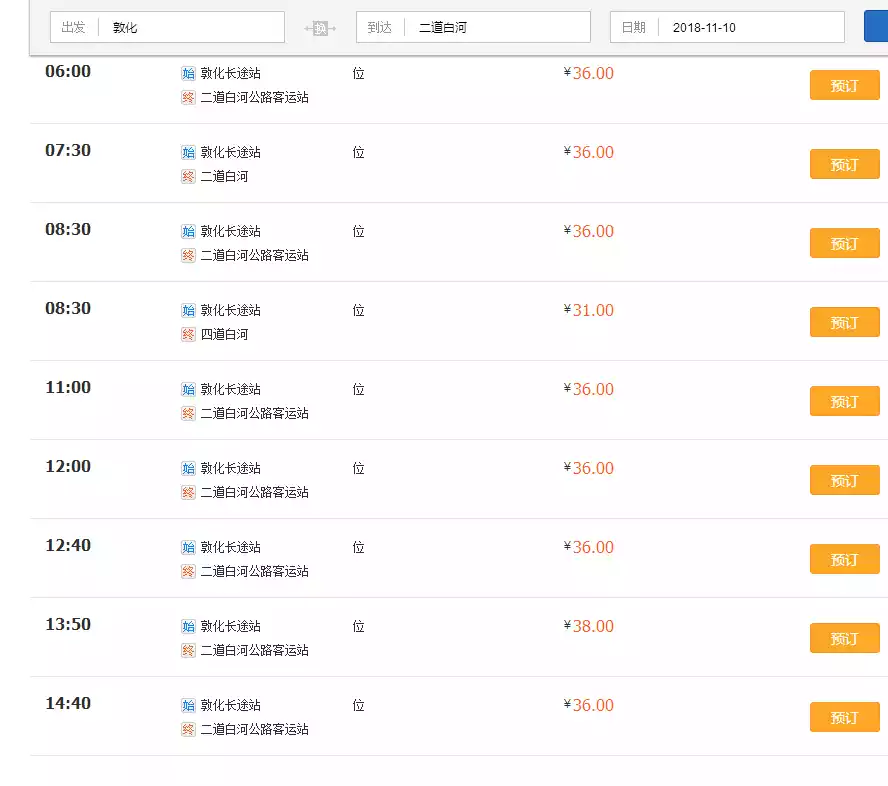Click the 终 end icon in 14:40 row
Viewport: 888px width, 786px height.
point(188,729)
